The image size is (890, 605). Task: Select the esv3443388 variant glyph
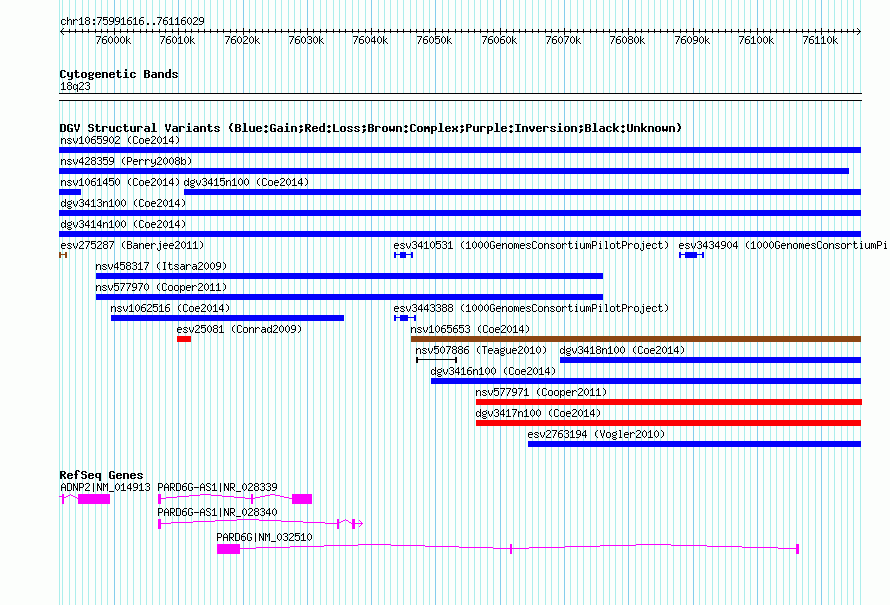tap(405, 318)
